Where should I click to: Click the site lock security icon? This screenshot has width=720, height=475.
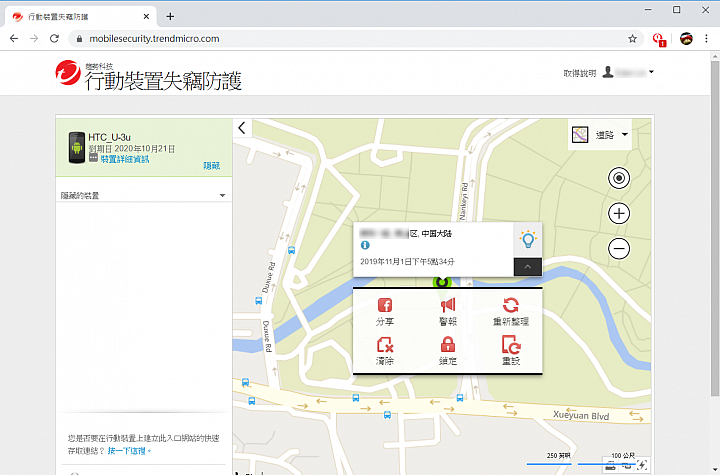tap(79, 39)
